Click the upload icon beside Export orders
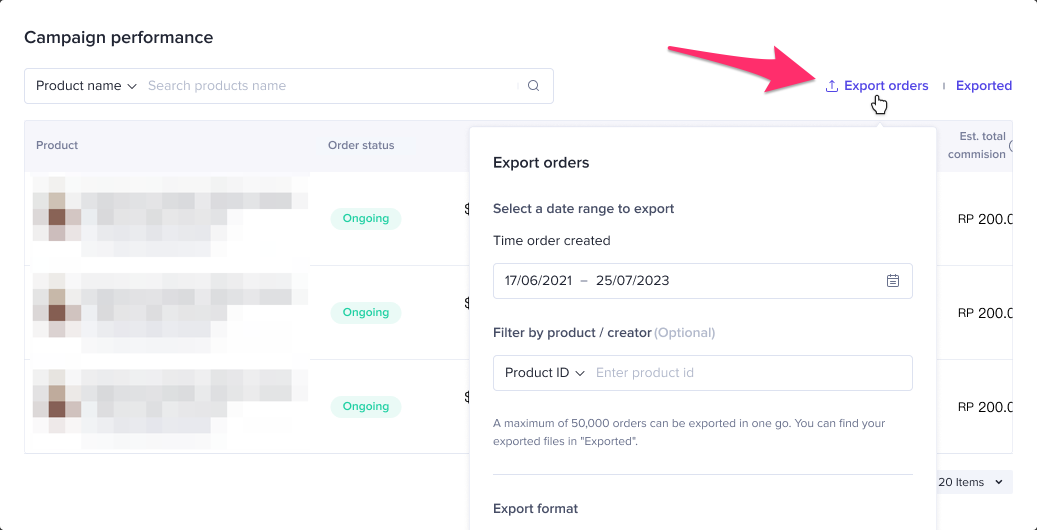Screen dimensions: 1037x530 831,86
